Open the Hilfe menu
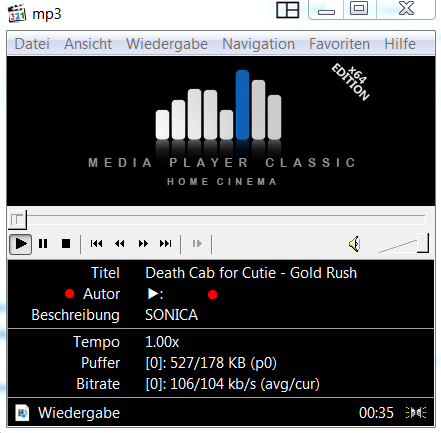 point(400,44)
